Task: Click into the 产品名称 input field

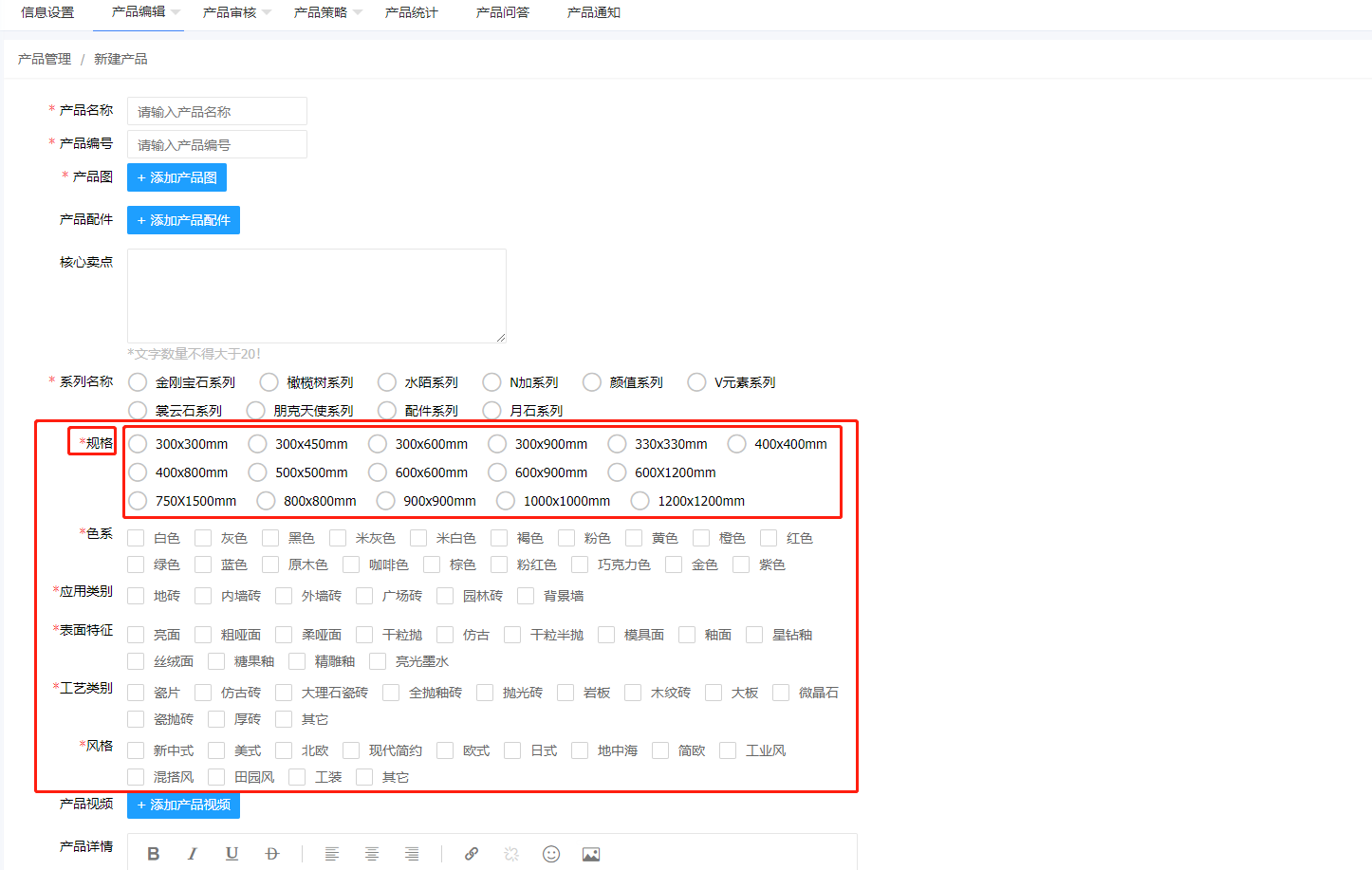Action: click(216, 111)
